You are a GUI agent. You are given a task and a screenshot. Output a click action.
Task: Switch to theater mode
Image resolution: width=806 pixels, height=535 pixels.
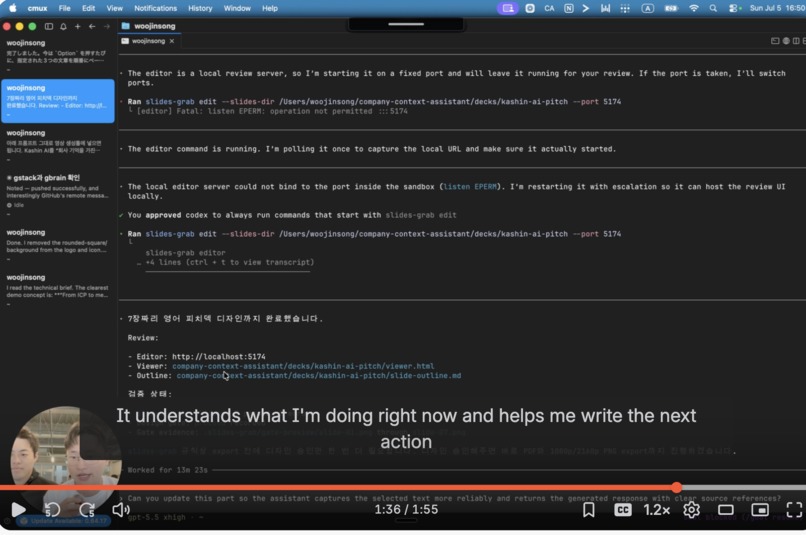pos(726,509)
